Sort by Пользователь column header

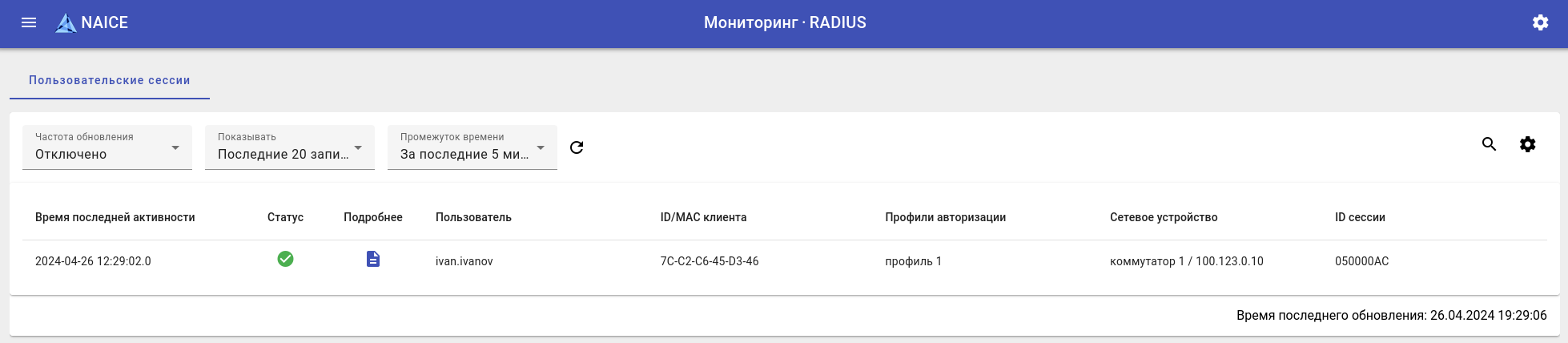[473, 217]
